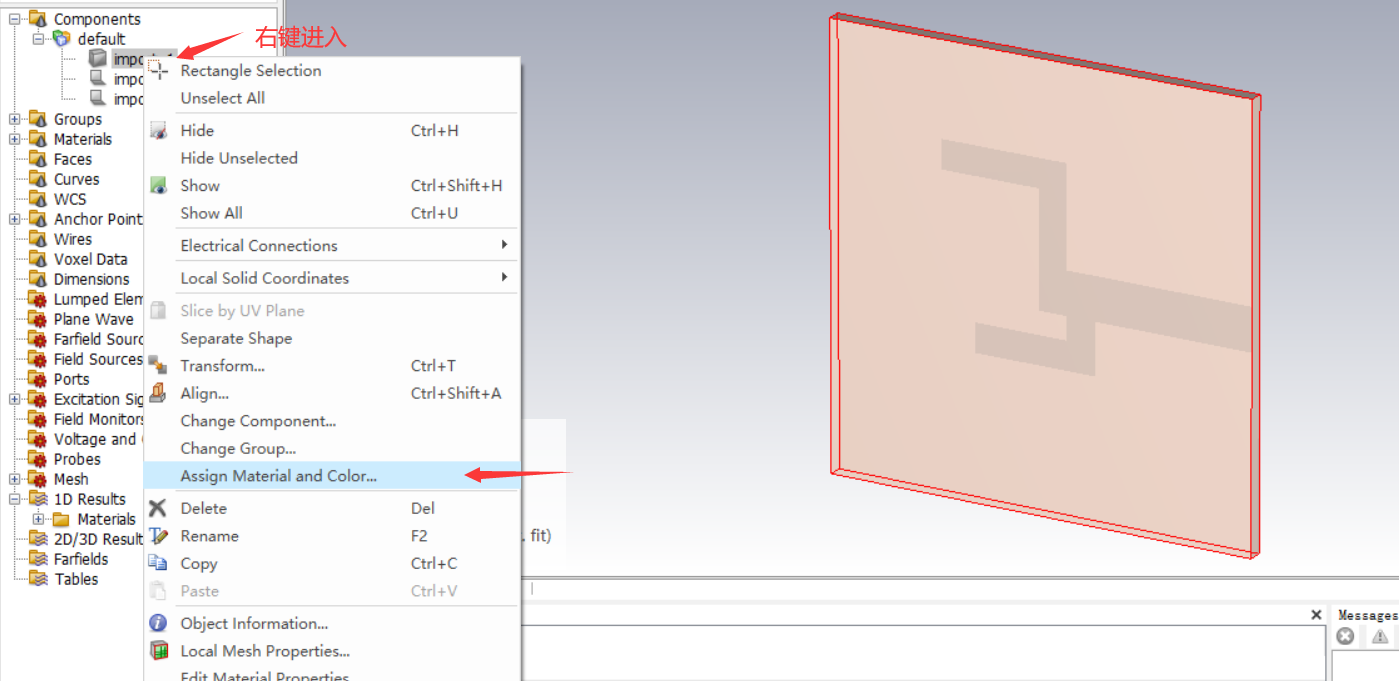1399x681 pixels.
Task: Click the Farfield Source folder icon
Action: point(38,339)
